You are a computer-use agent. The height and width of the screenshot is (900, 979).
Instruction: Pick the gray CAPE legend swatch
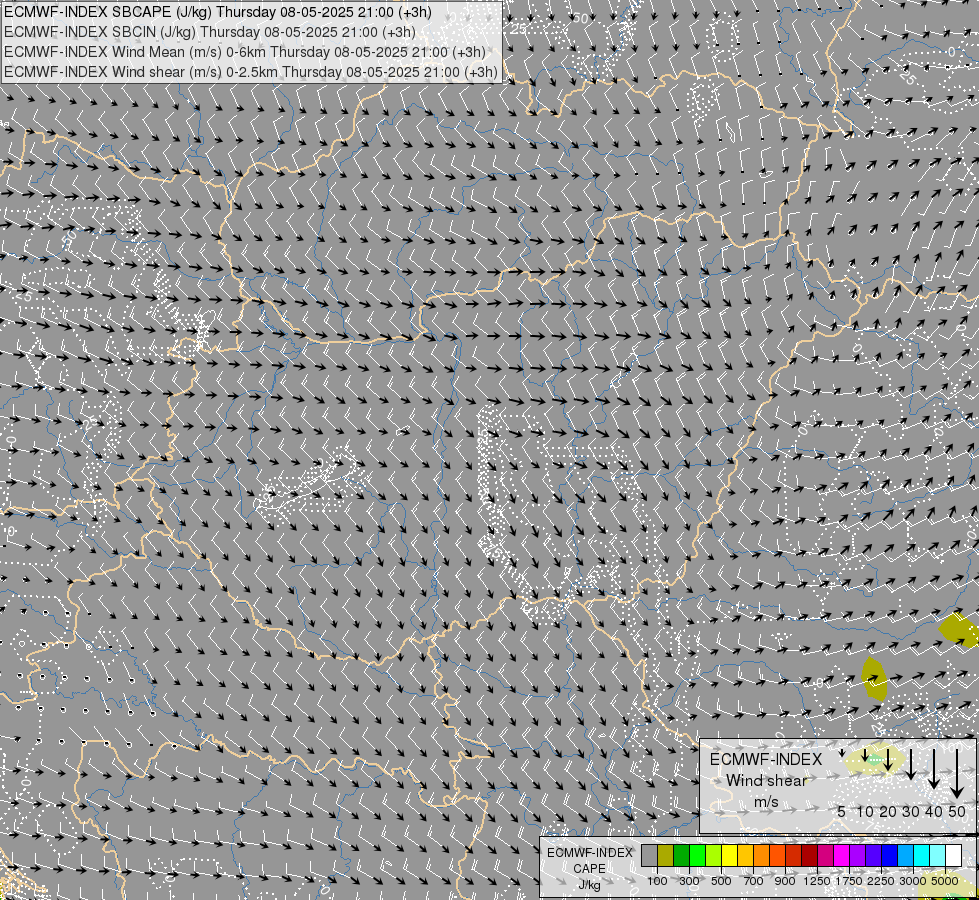tap(649, 855)
